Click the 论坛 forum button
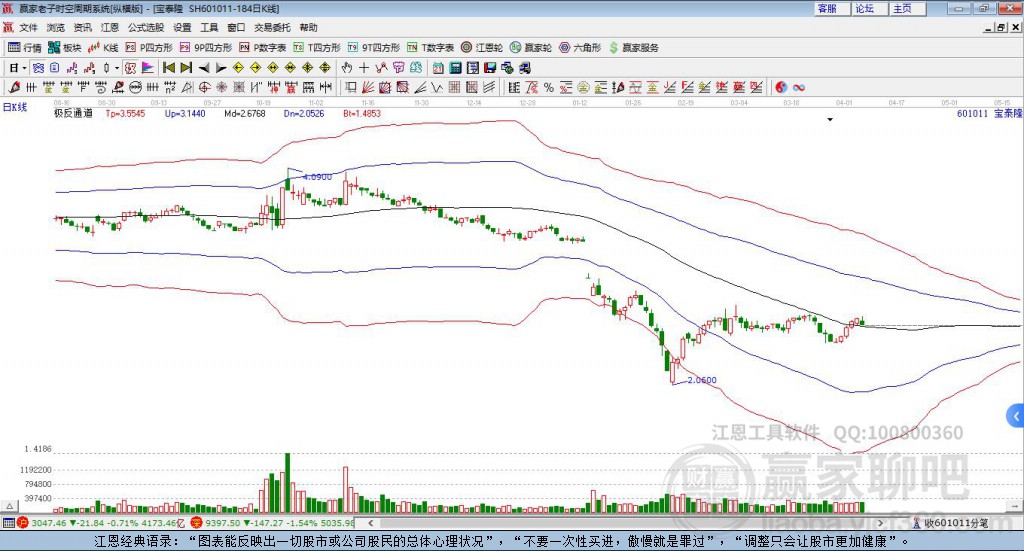 click(869, 8)
